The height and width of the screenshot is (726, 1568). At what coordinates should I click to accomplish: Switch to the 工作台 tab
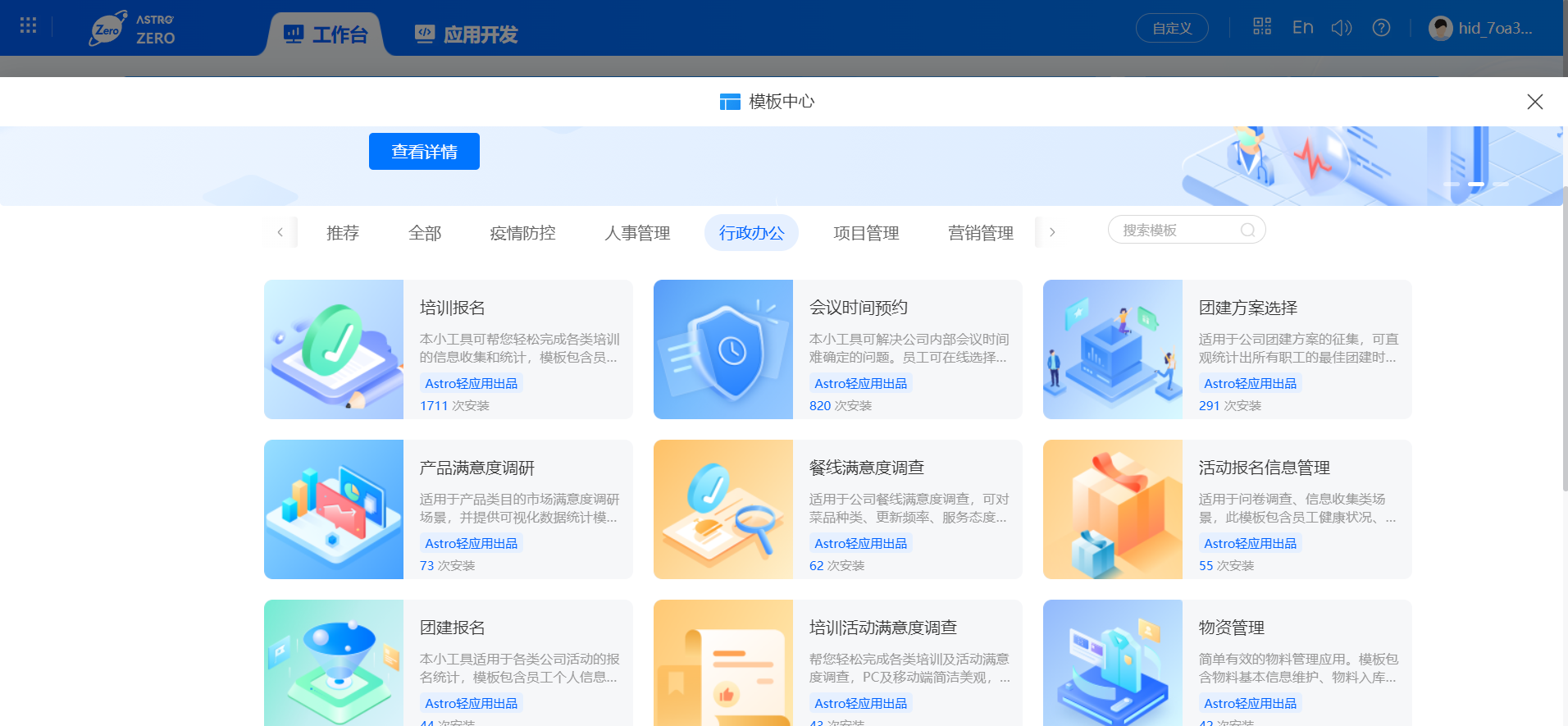tap(326, 34)
